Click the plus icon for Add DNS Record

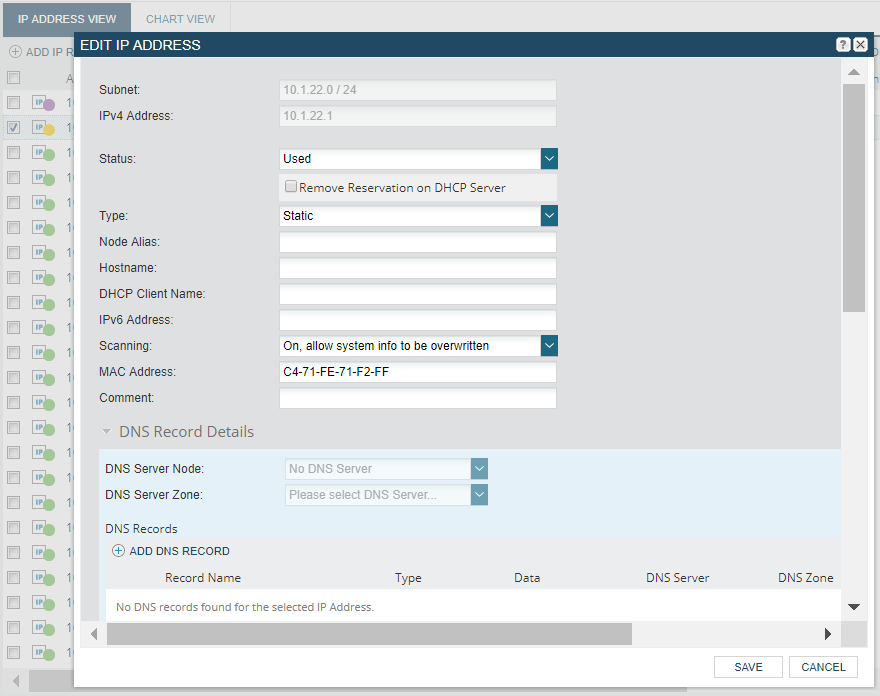[118, 551]
